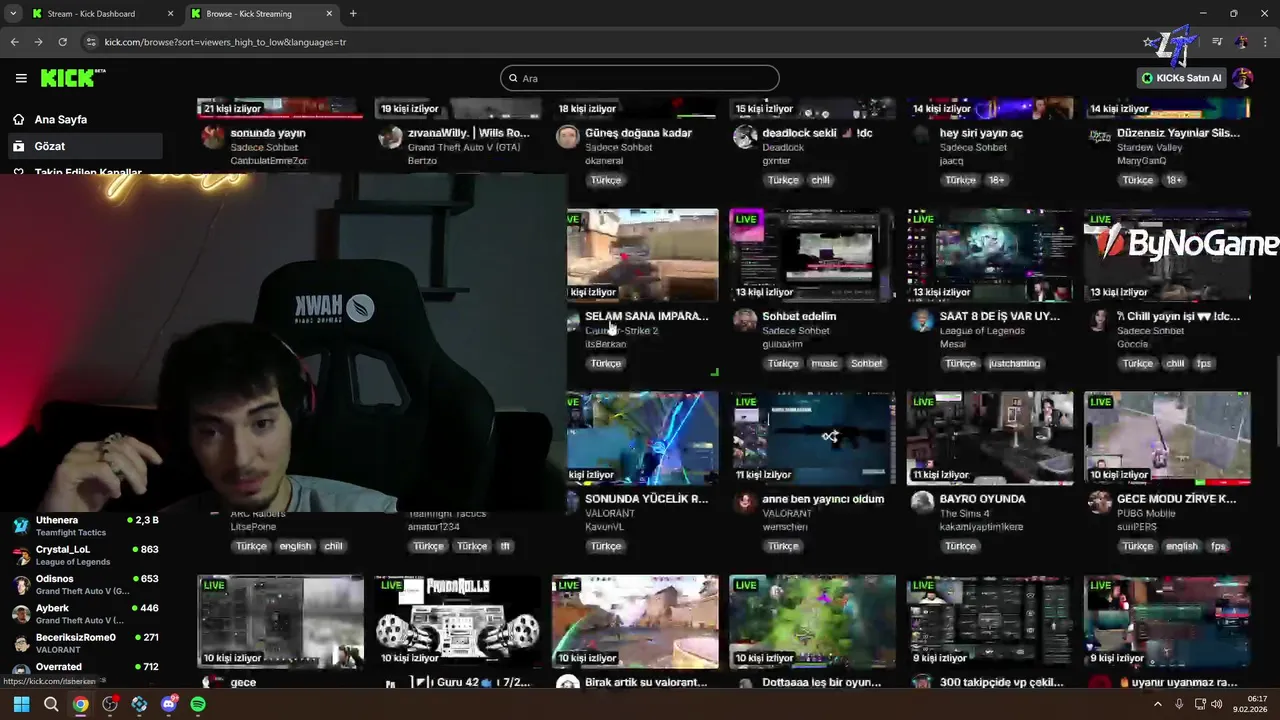Click the chill tag under deadlock sekli
Image resolution: width=1280 pixels, height=720 pixels.
click(x=820, y=180)
